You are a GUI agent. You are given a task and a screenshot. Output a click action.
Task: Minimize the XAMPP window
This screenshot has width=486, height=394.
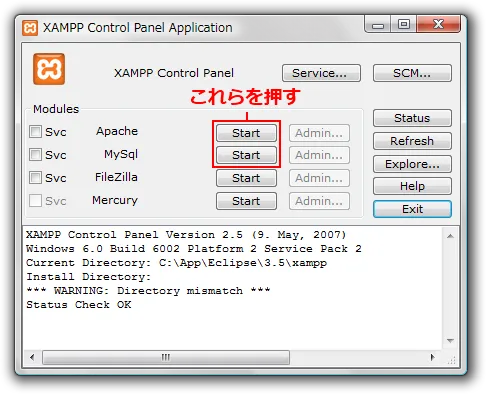pyautogui.click(x=378, y=25)
